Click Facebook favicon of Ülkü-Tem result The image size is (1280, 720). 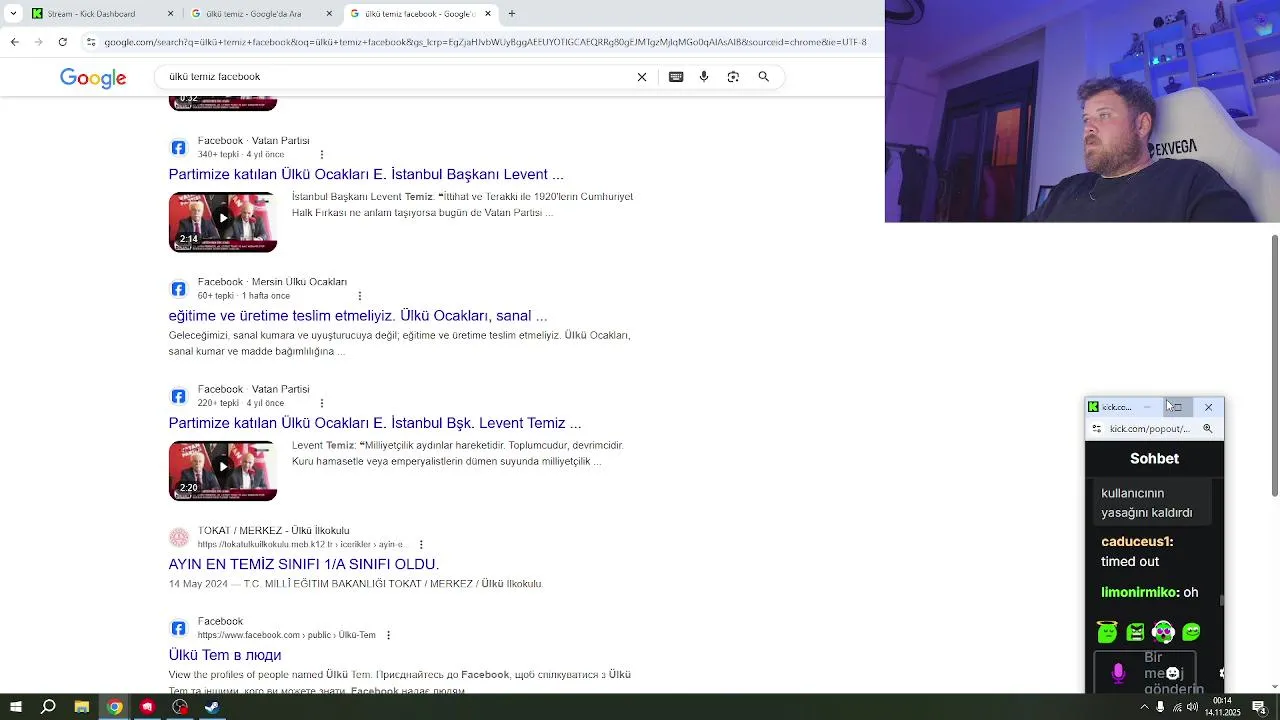(178, 628)
